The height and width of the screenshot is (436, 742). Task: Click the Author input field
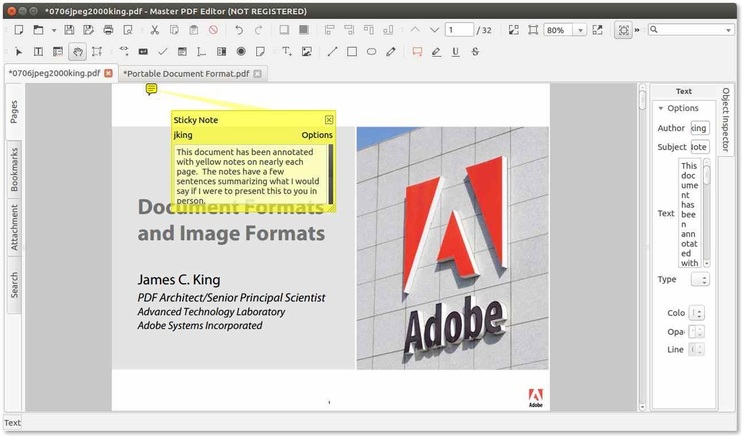(699, 128)
